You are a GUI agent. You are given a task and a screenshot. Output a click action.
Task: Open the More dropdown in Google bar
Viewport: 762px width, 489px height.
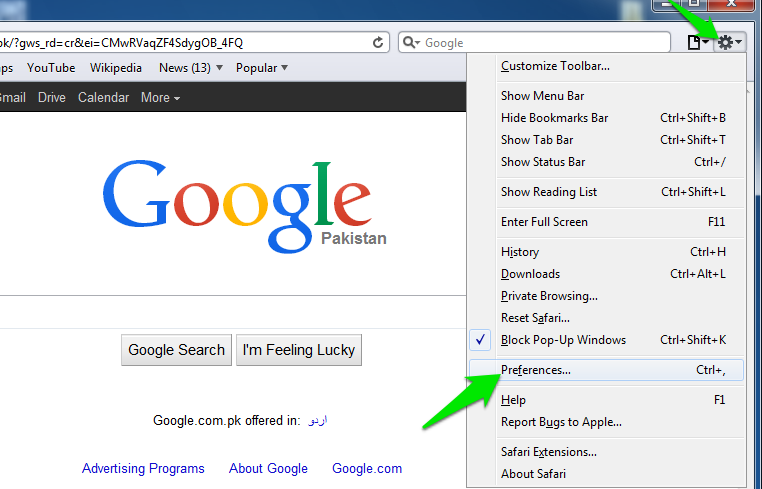point(160,97)
